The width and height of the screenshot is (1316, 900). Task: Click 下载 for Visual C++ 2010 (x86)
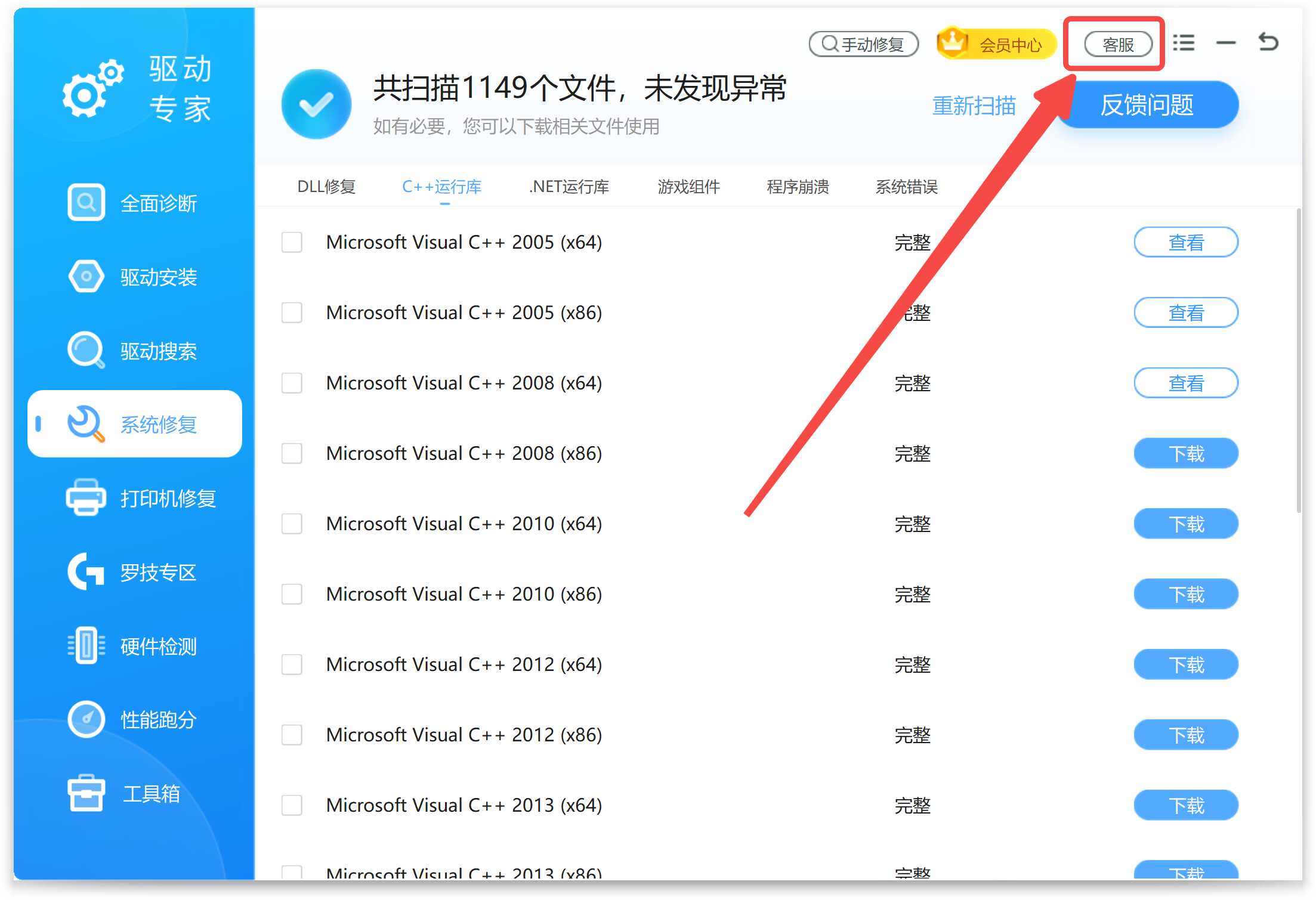click(1186, 594)
